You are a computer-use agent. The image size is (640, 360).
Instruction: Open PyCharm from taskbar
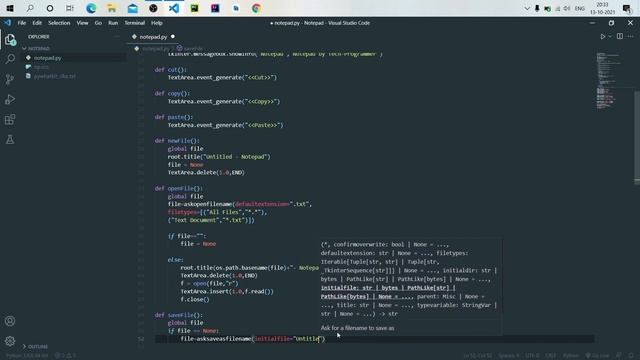click(x=195, y=8)
